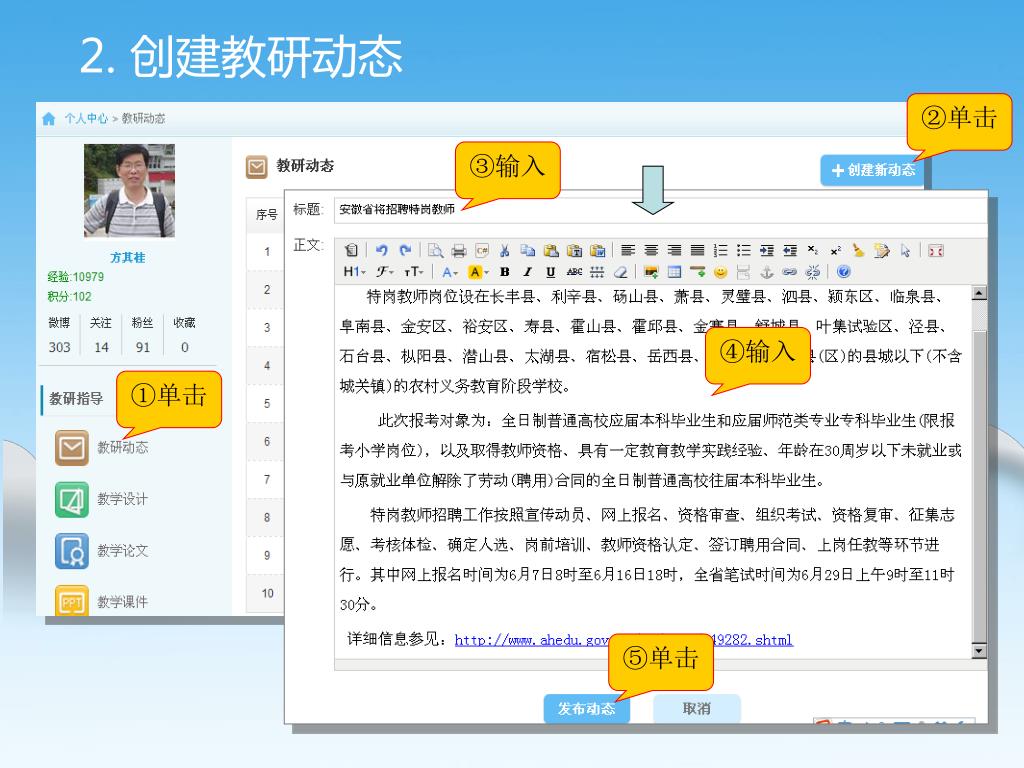This screenshot has height=768, width=1024.
Task: Clear formatting with broom icon
Action: (858, 250)
